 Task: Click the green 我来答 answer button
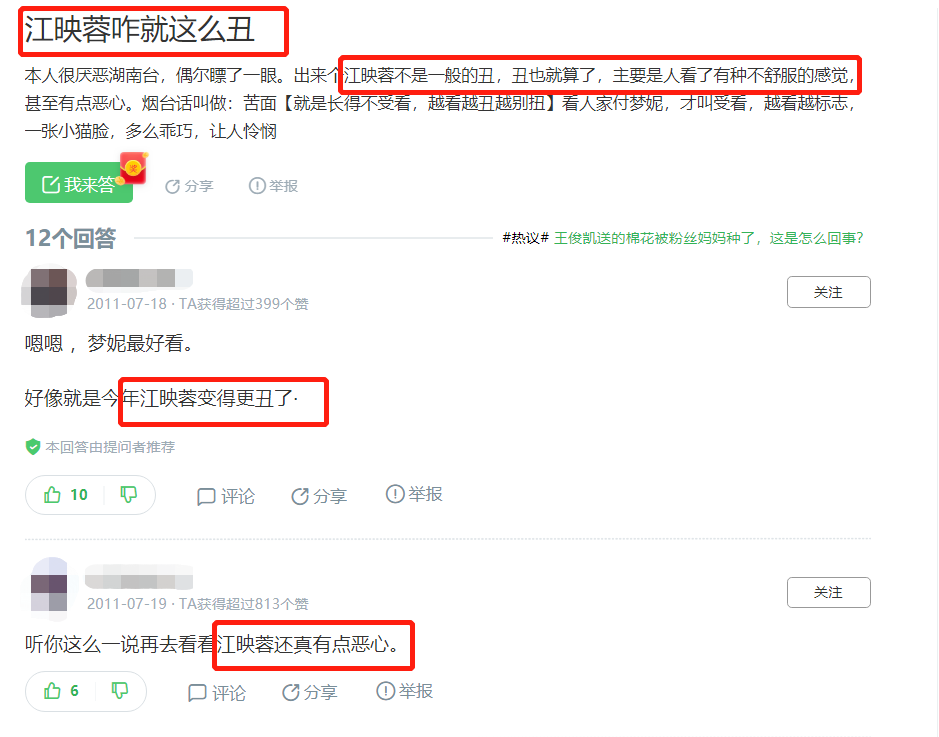coord(78,183)
